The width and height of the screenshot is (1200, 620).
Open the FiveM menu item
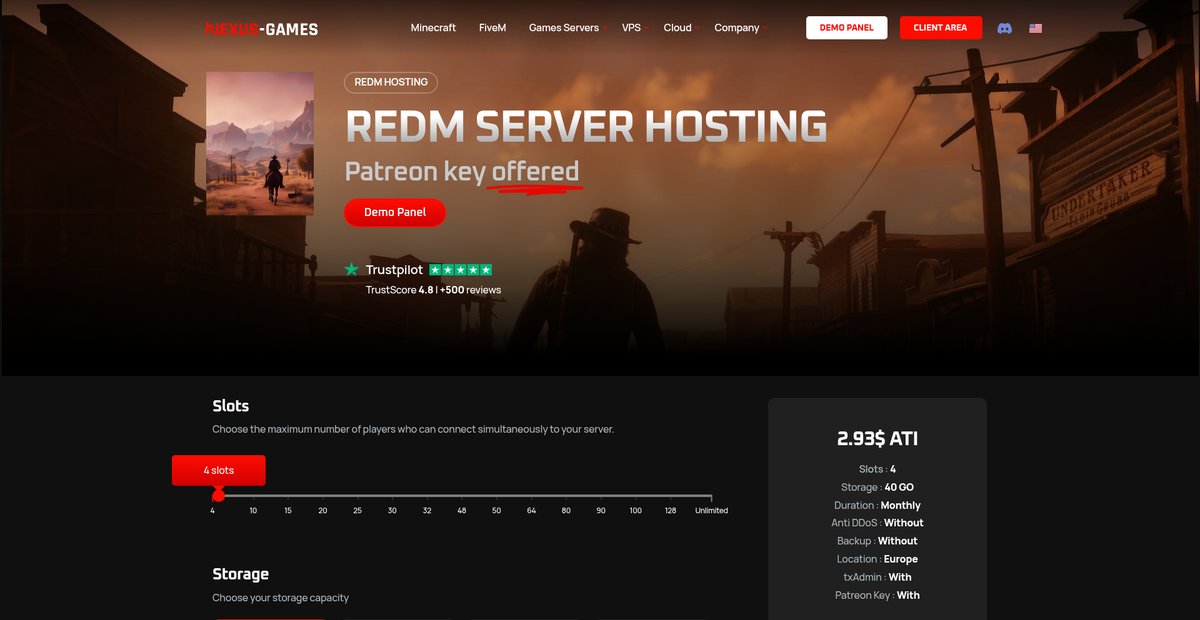pyautogui.click(x=492, y=28)
